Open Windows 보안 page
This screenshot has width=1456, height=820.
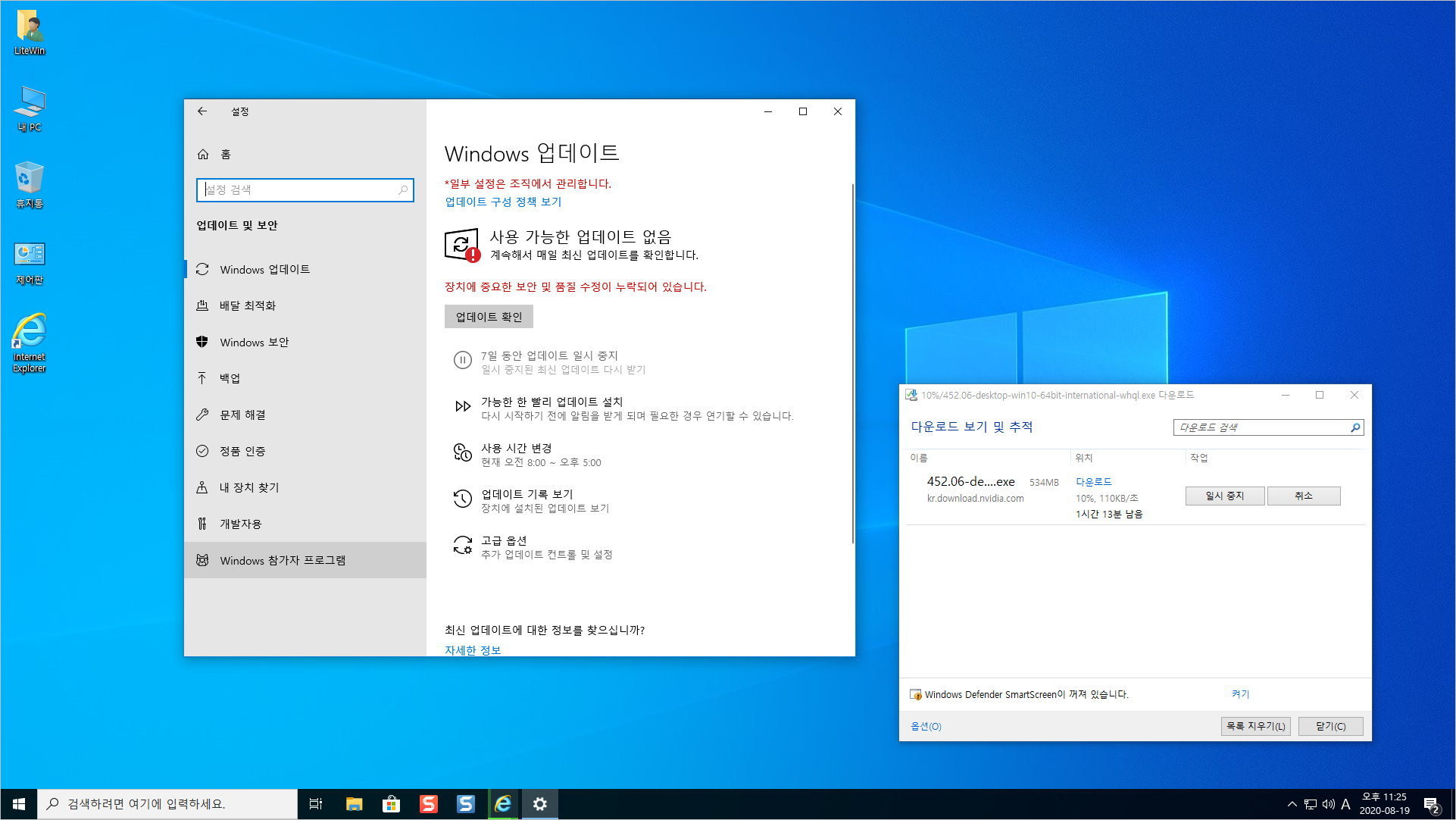[305, 343]
